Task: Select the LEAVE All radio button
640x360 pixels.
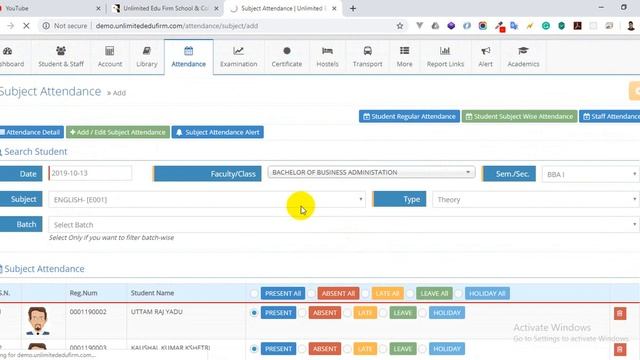Action: coord(410,293)
